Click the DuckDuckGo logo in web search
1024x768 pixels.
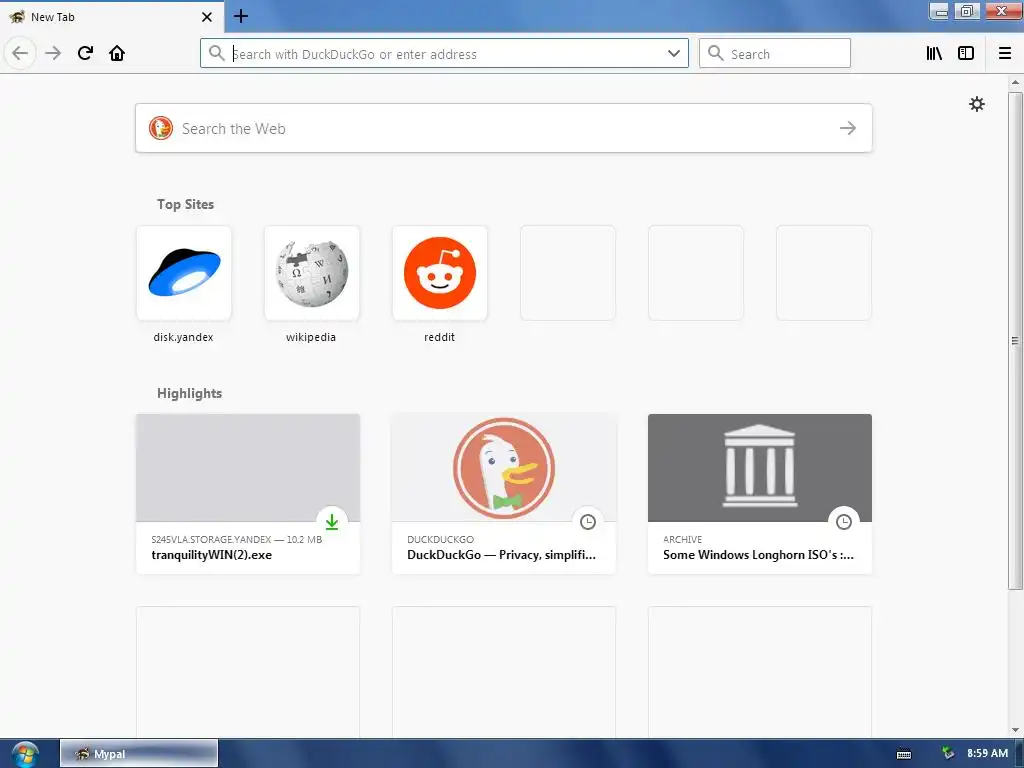click(161, 129)
